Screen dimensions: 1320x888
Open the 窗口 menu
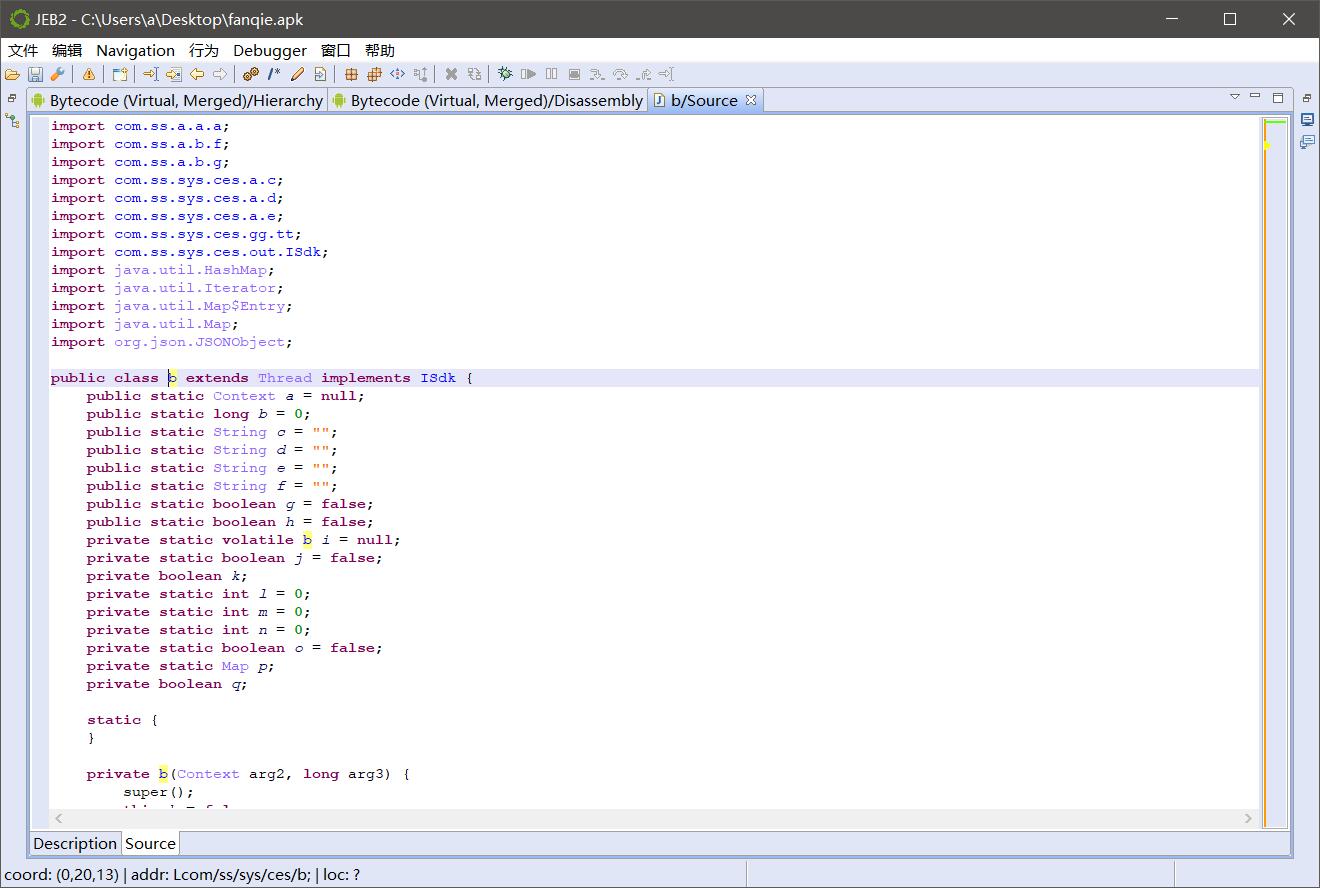[336, 50]
